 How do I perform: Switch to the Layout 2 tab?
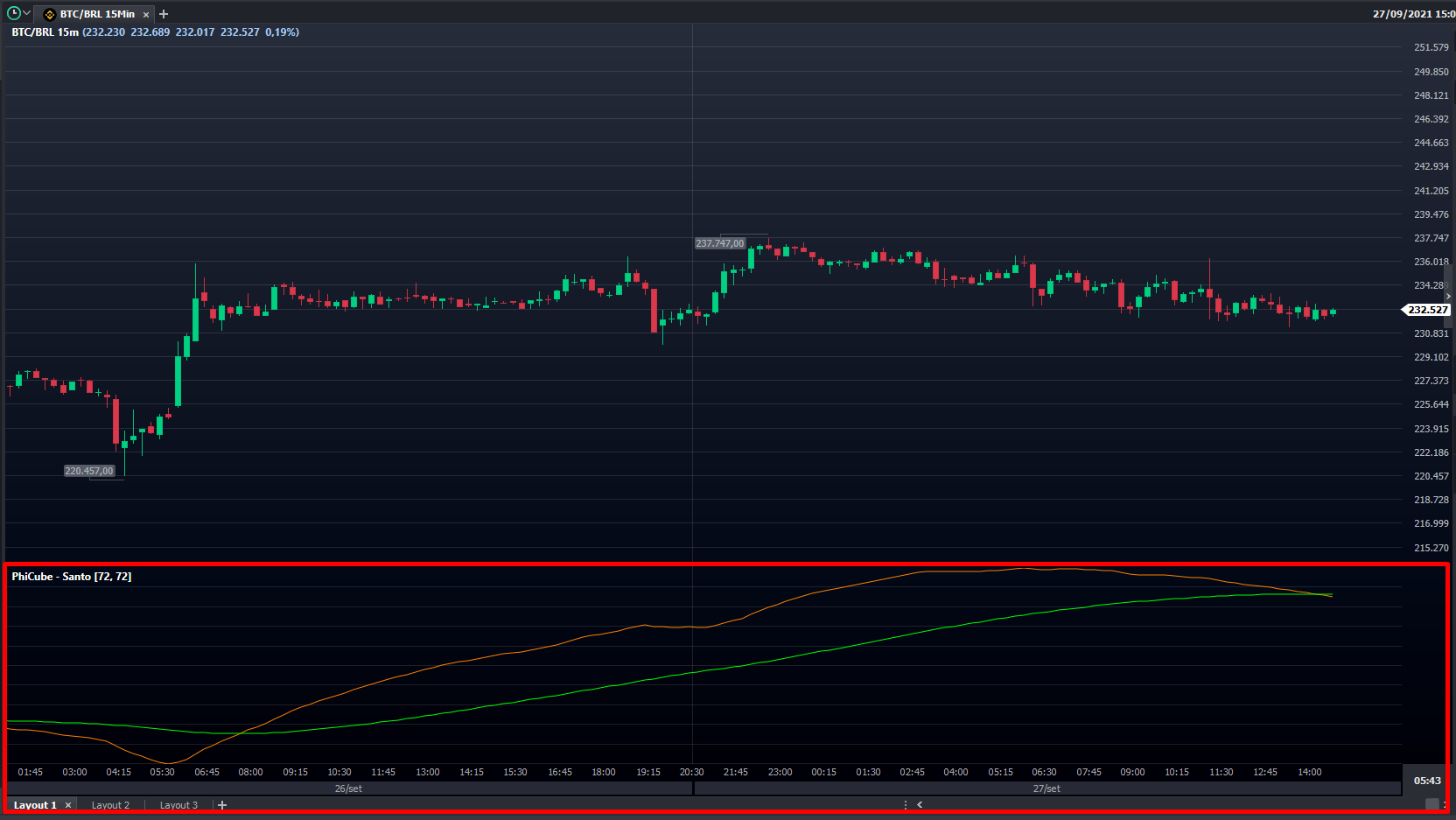pos(110,805)
